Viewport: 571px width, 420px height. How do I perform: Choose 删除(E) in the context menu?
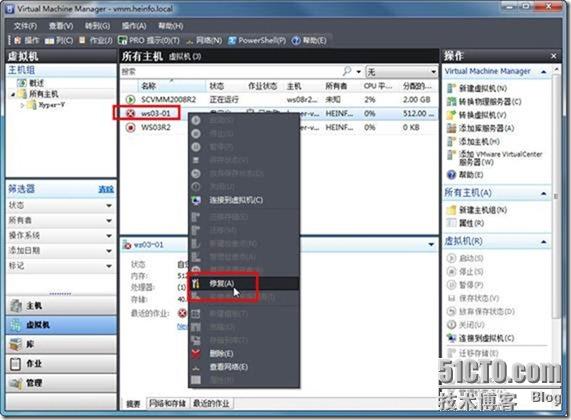(244, 353)
